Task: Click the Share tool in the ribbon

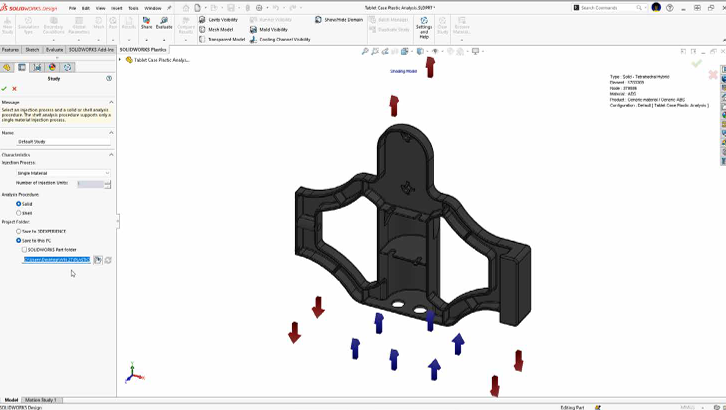Action: pyautogui.click(x=146, y=23)
